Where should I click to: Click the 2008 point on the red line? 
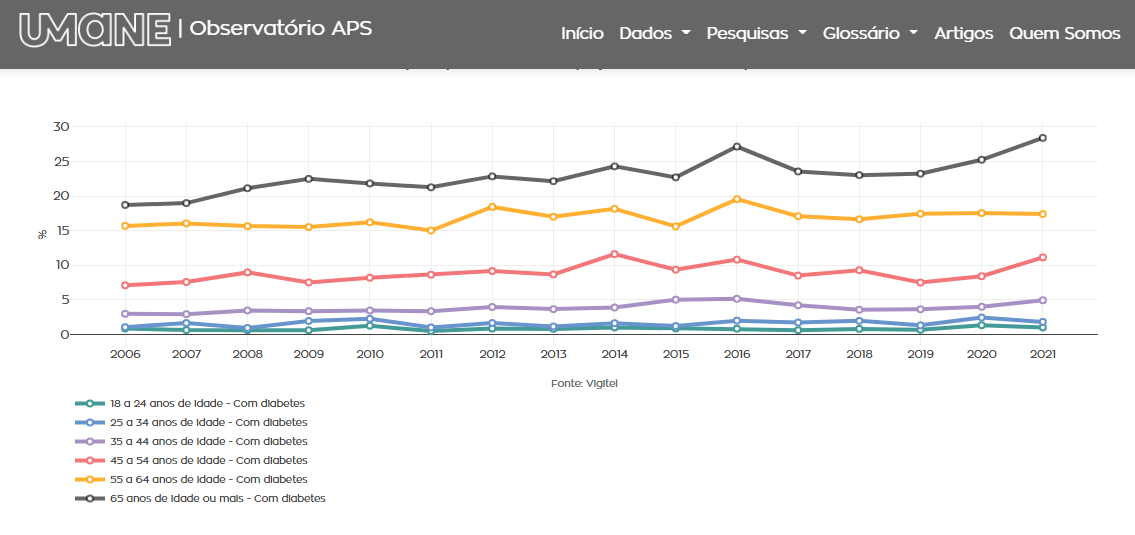247,272
